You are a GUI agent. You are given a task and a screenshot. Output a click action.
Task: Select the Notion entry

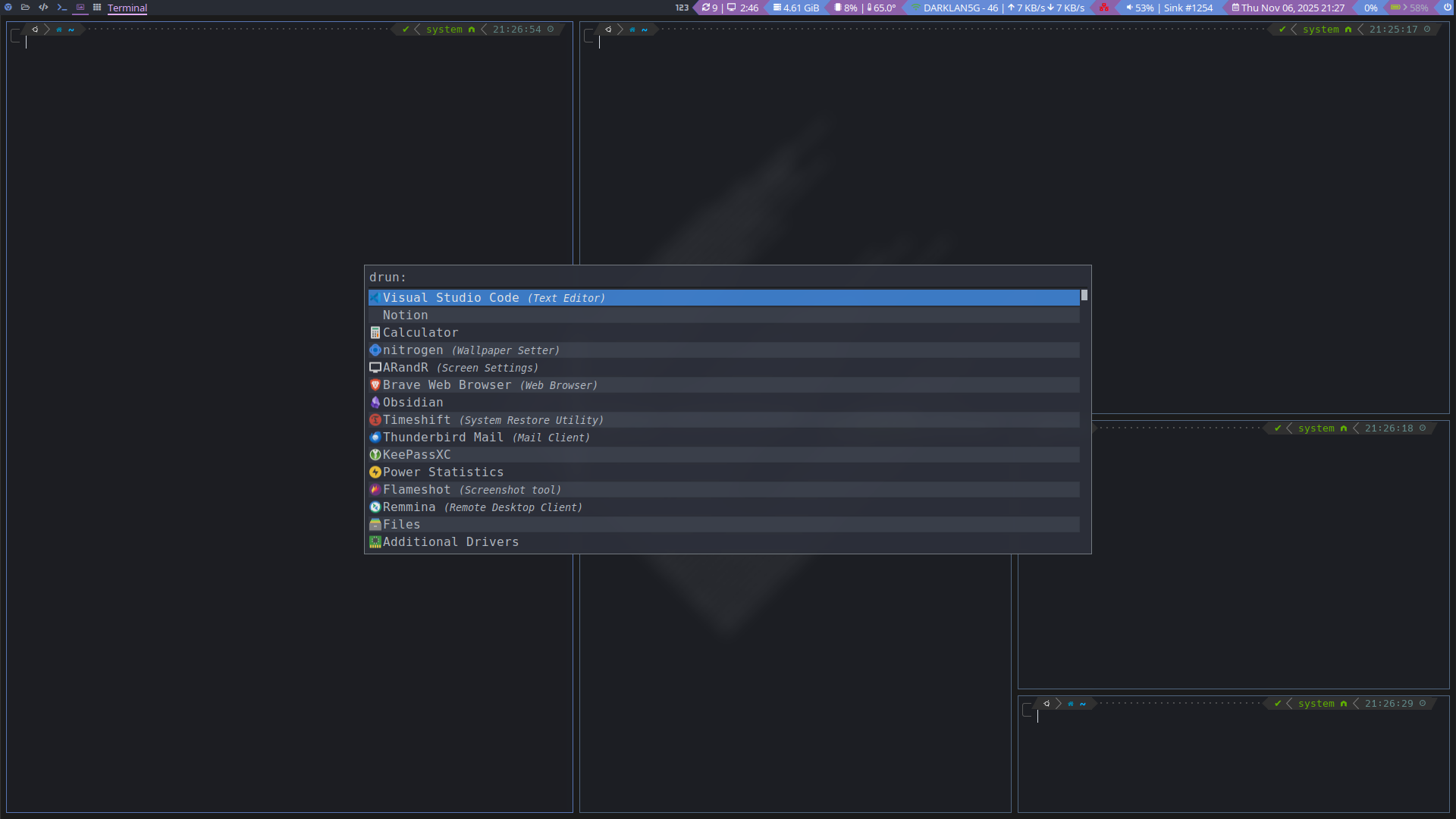point(405,315)
